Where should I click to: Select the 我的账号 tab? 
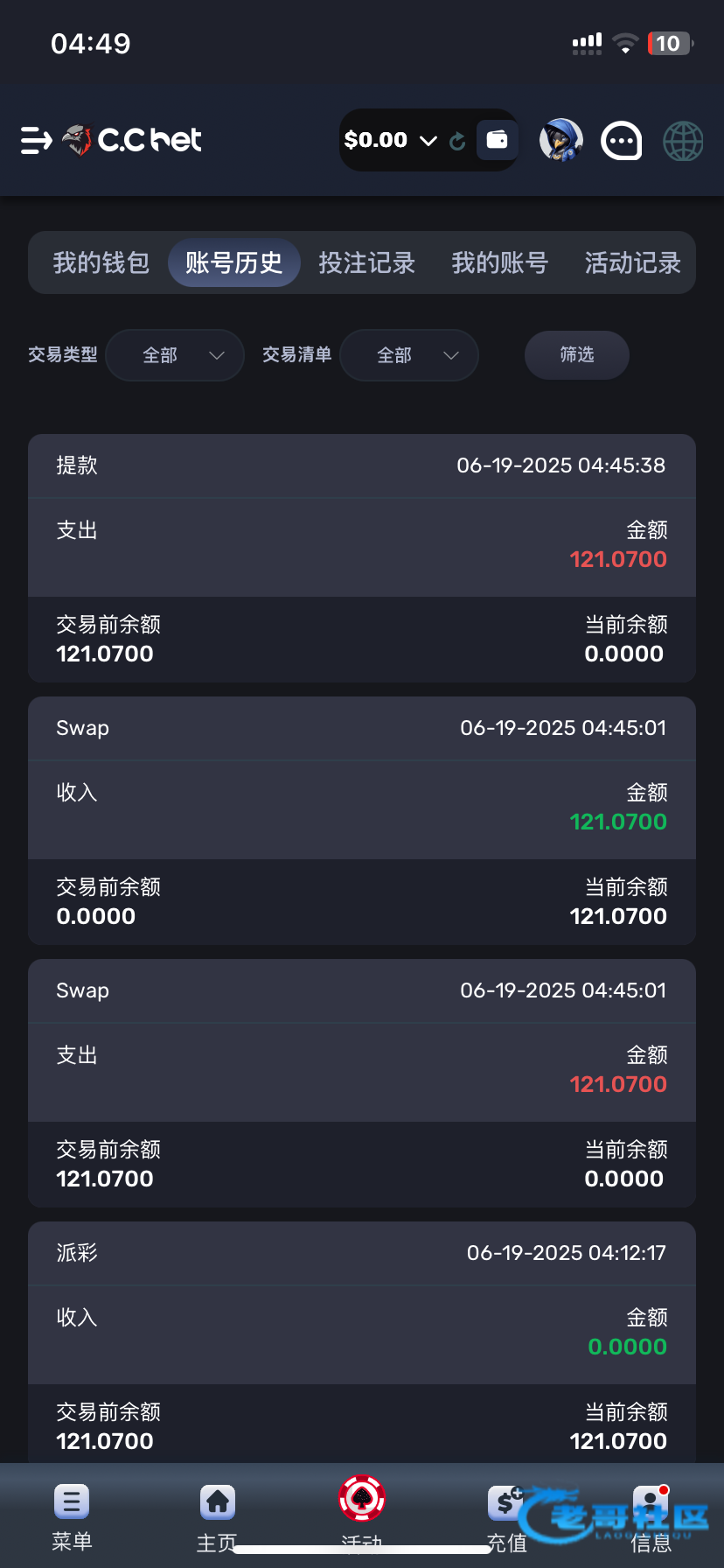(x=500, y=262)
